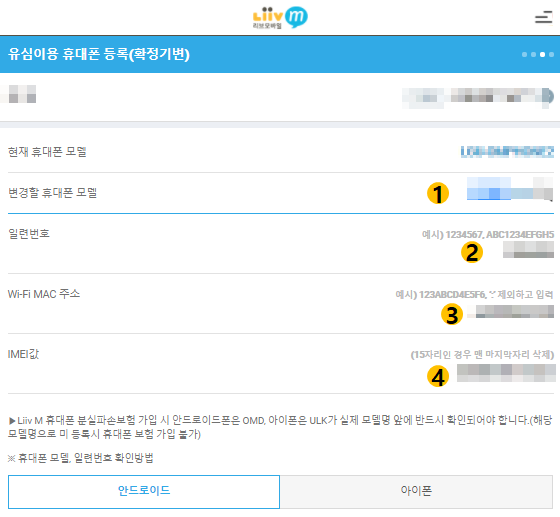Click the 현재 휴대폰 모델 value

tap(507, 152)
